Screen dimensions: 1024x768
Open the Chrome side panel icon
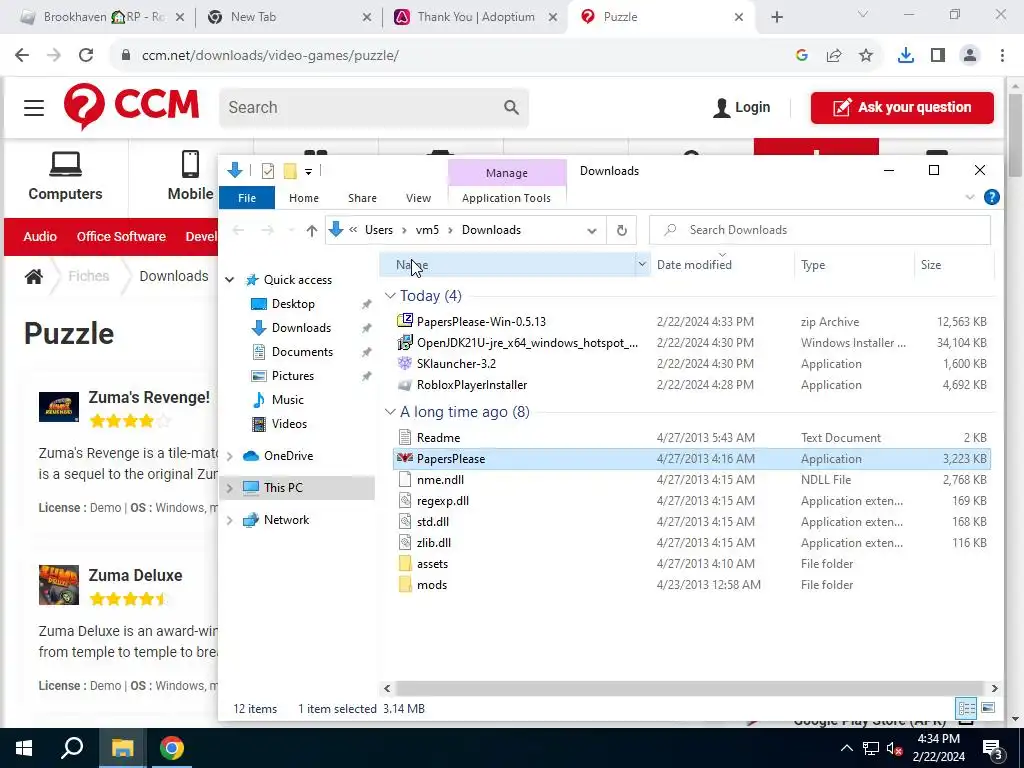click(x=938, y=56)
